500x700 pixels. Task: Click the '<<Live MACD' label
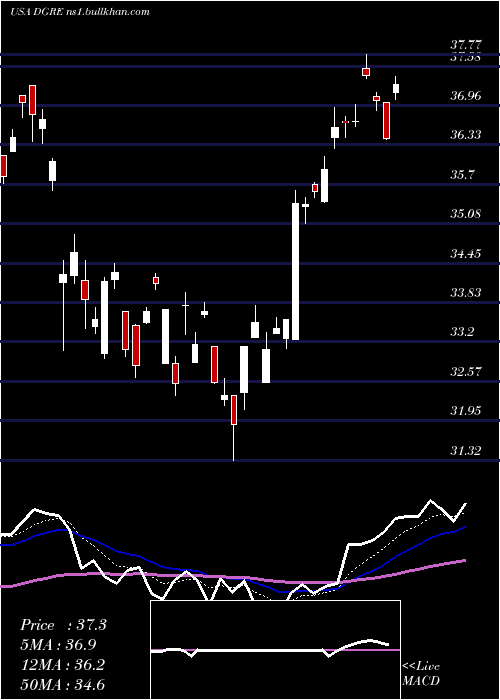(x=421, y=673)
